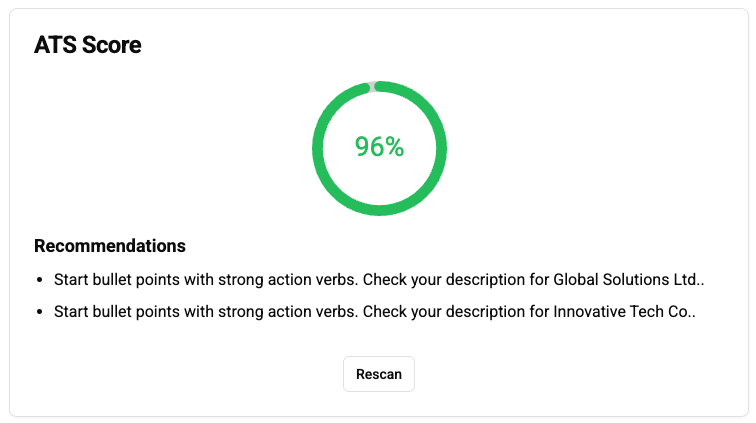
Task: Click the left edge of green score ring
Action: (x=318, y=148)
